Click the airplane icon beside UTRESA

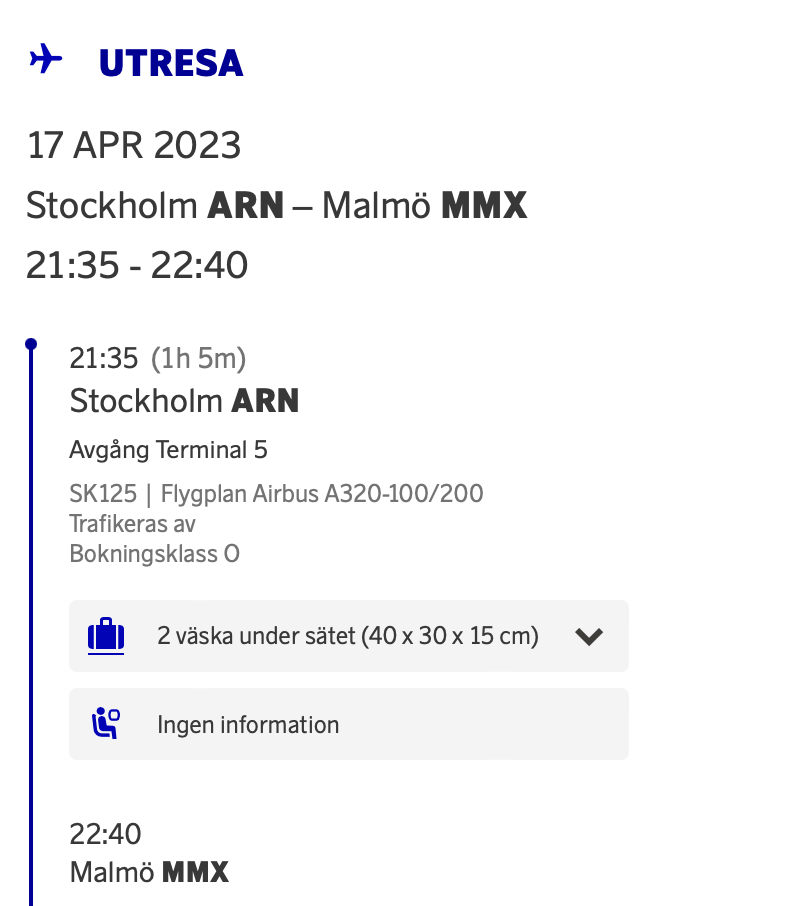click(x=45, y=60)
